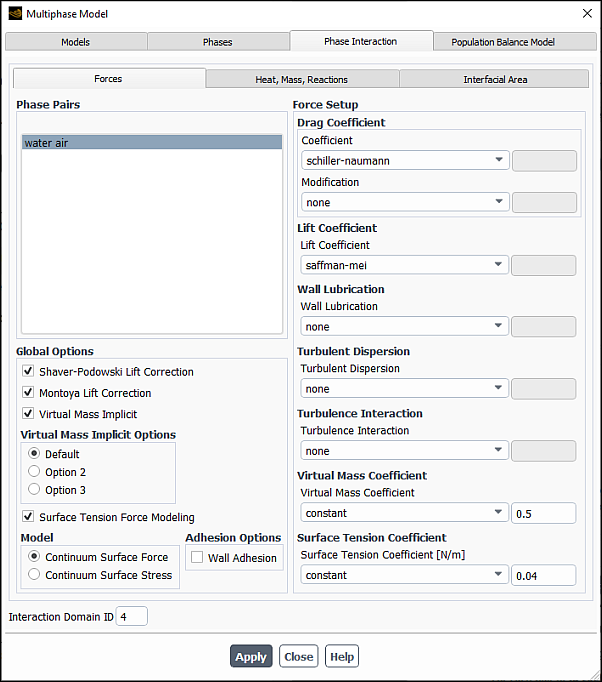The image size is (602, 682).
Task: Click the Apply button
Action: pos(251,656)
